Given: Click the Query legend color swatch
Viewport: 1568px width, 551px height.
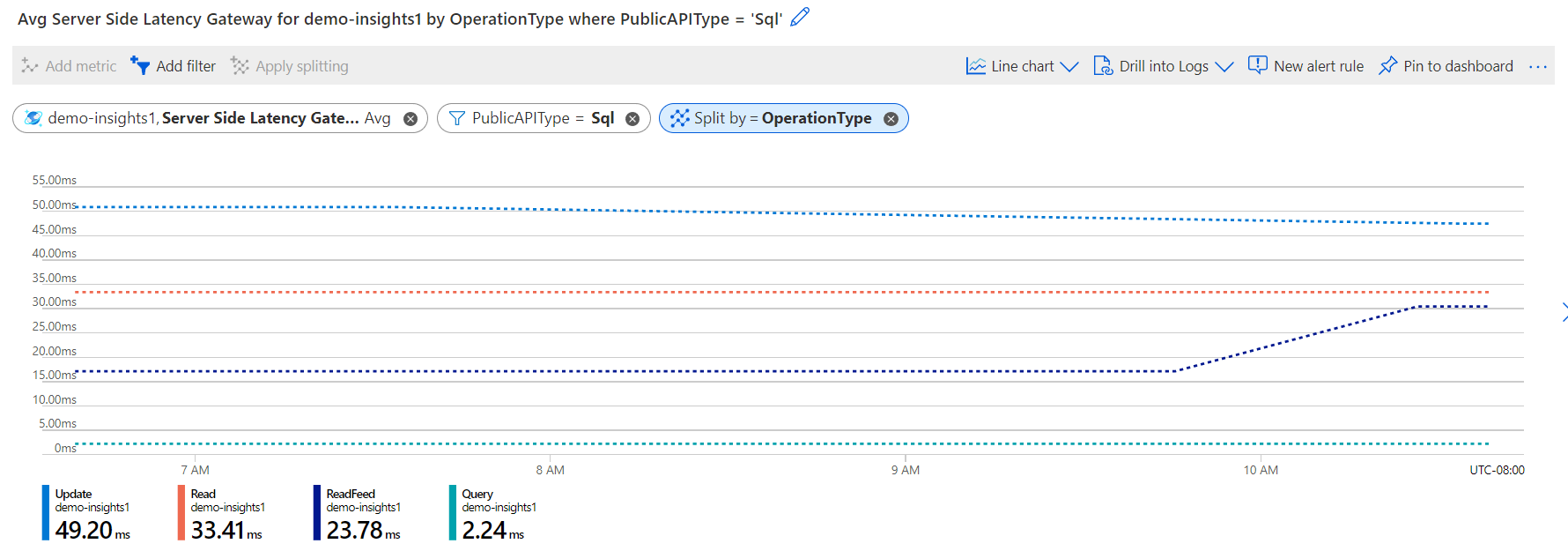Looking at the screenshot, I should click(x=453, y=512).
